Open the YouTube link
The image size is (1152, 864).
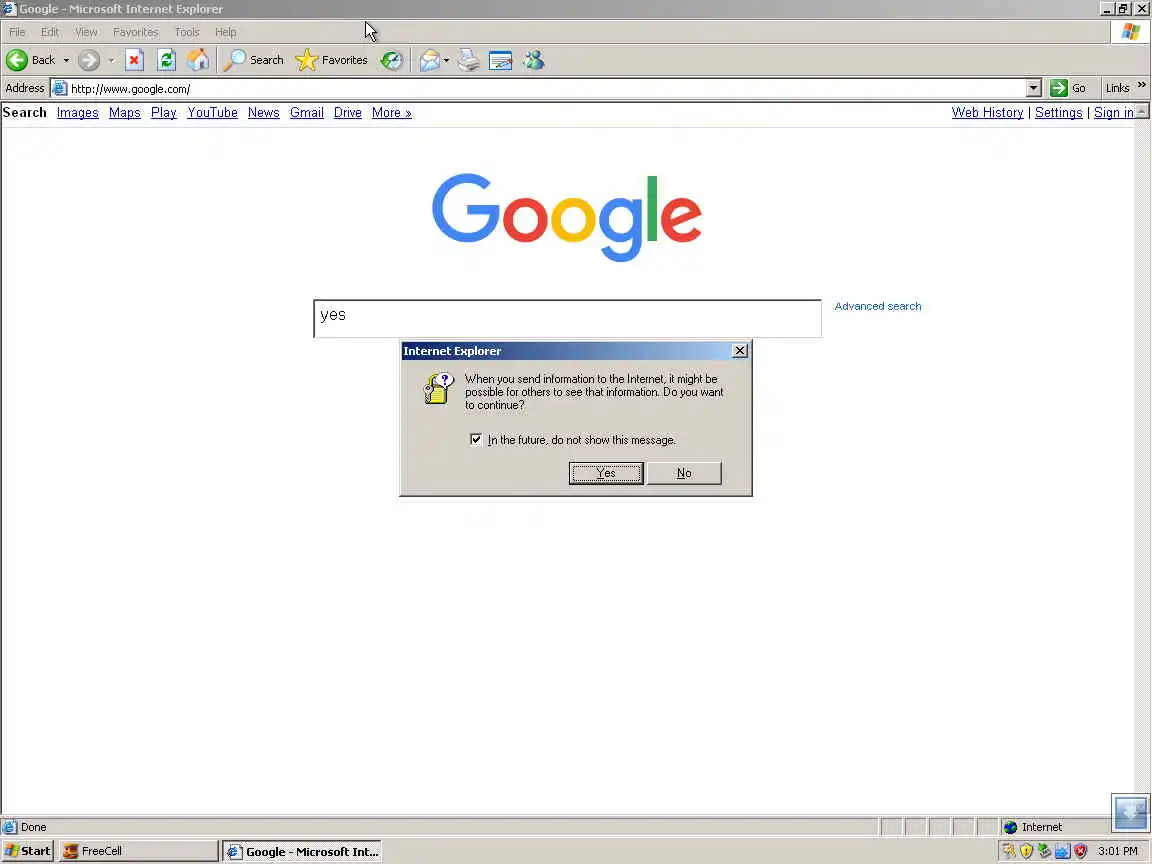click(212, 112)
